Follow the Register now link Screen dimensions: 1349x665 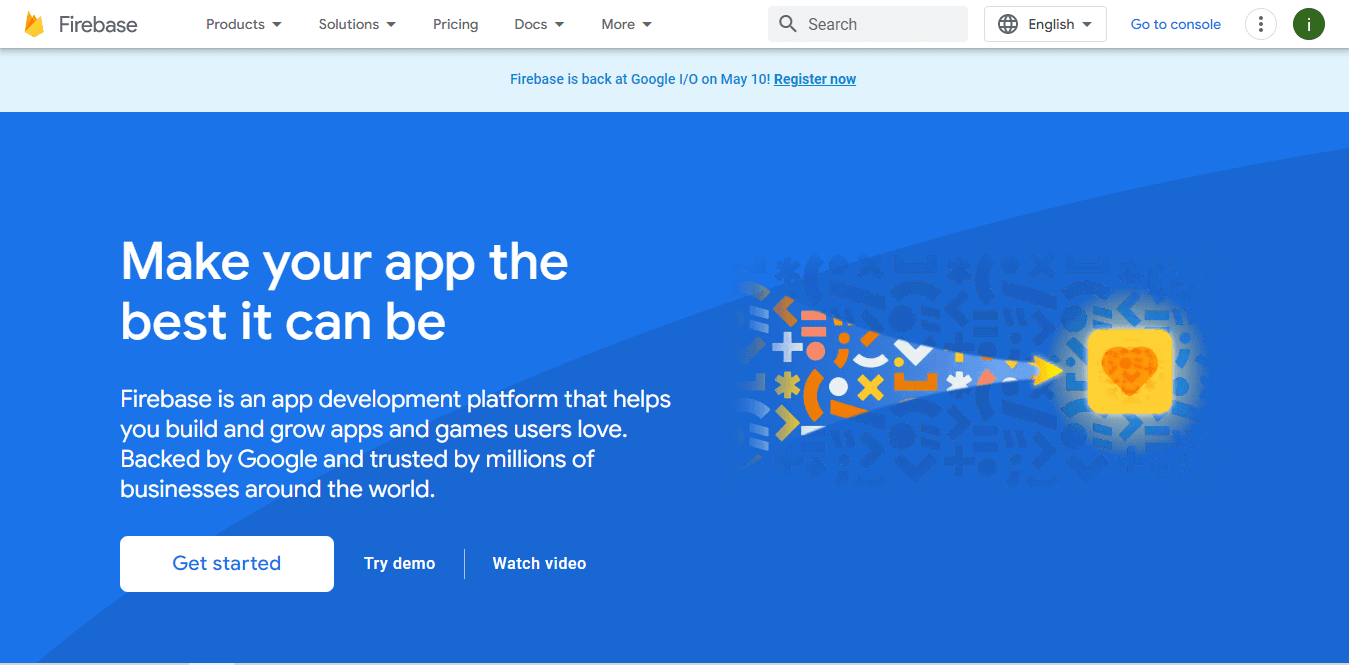[814, 79]
